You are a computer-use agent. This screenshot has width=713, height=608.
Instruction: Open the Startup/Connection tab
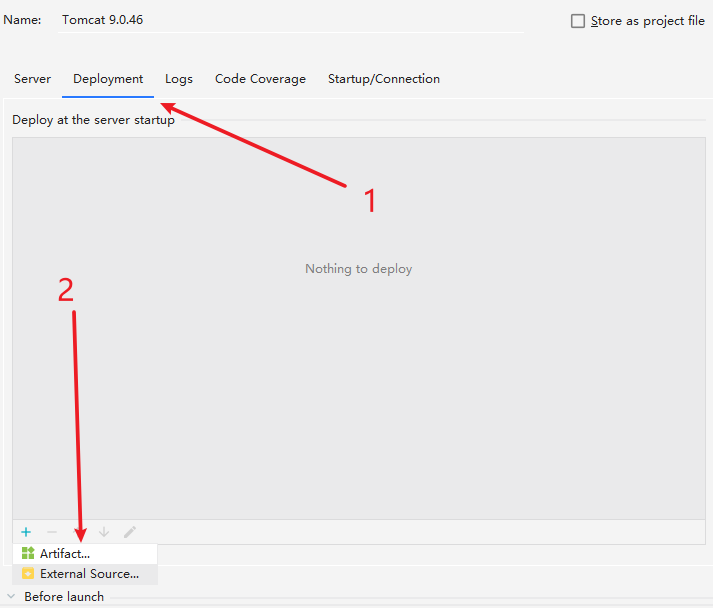click(x=384, y=79)
